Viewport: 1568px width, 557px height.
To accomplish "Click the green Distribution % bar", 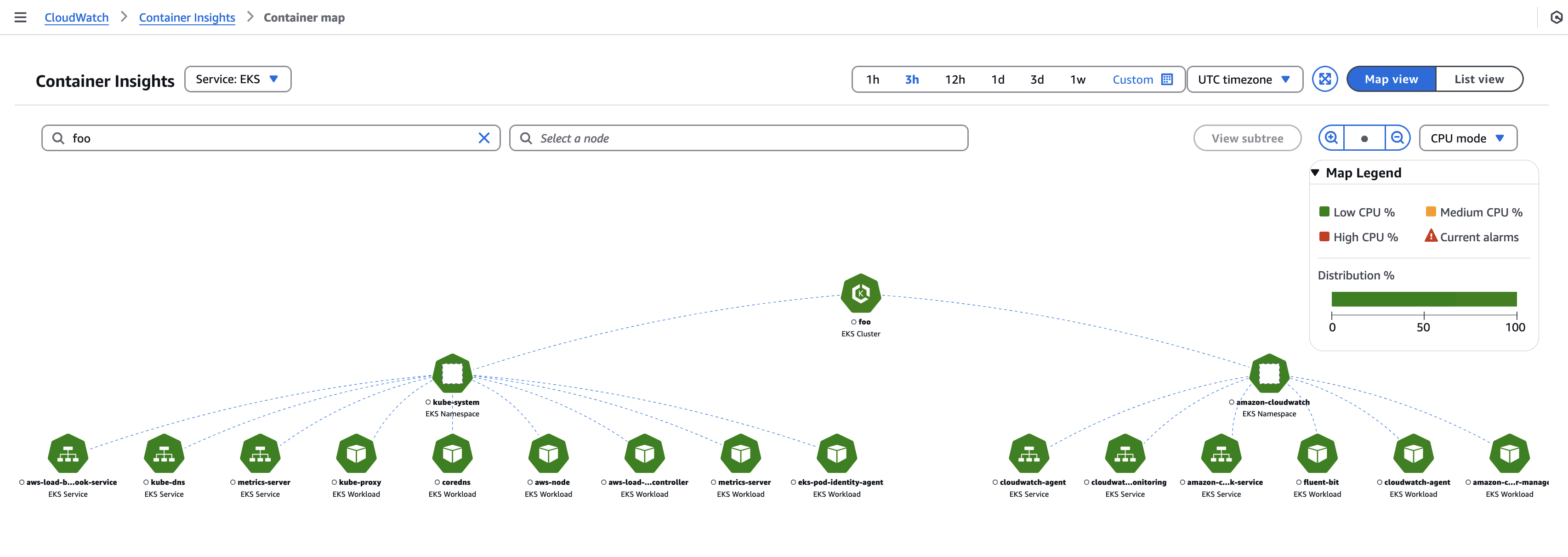I will point(1424,299).
